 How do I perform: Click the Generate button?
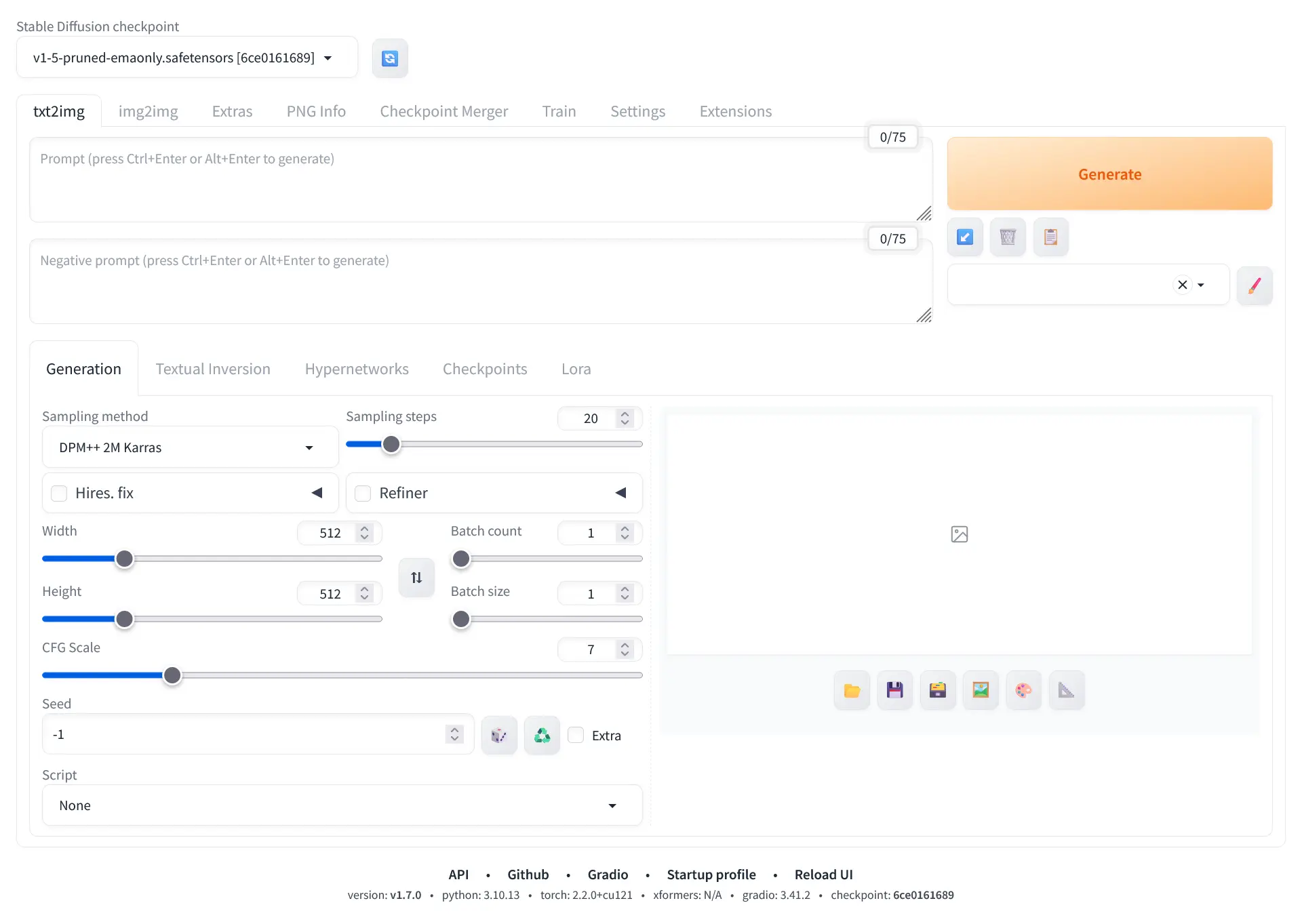1110,174
